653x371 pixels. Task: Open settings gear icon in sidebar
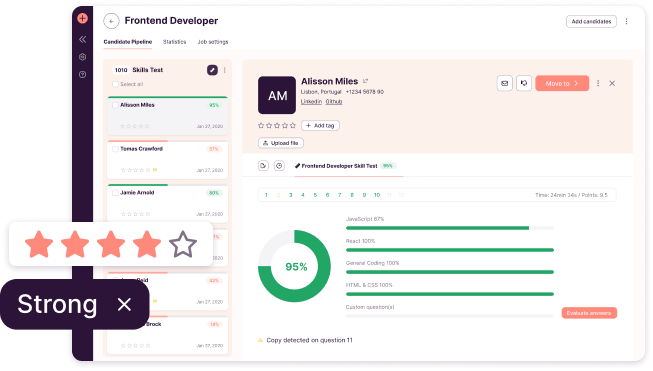82,57
